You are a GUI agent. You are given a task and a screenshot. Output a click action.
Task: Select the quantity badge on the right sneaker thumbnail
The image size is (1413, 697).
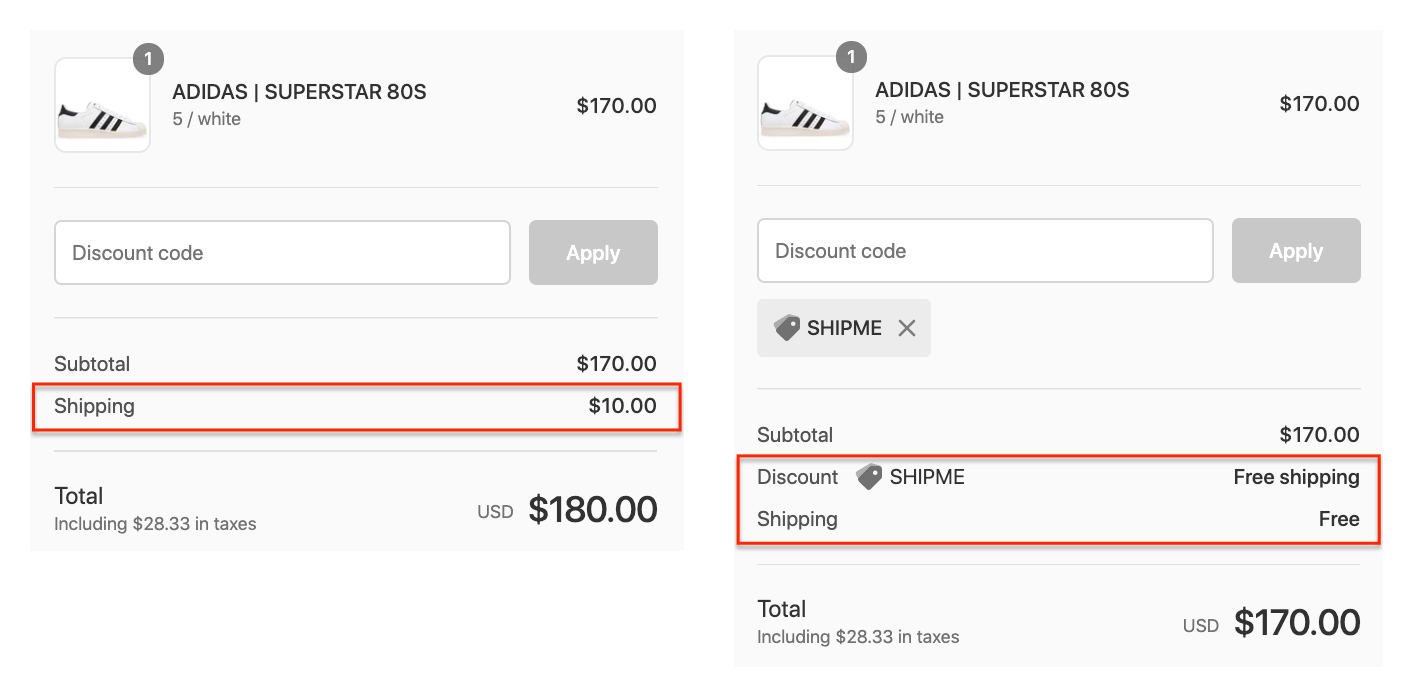coord(851,57)
